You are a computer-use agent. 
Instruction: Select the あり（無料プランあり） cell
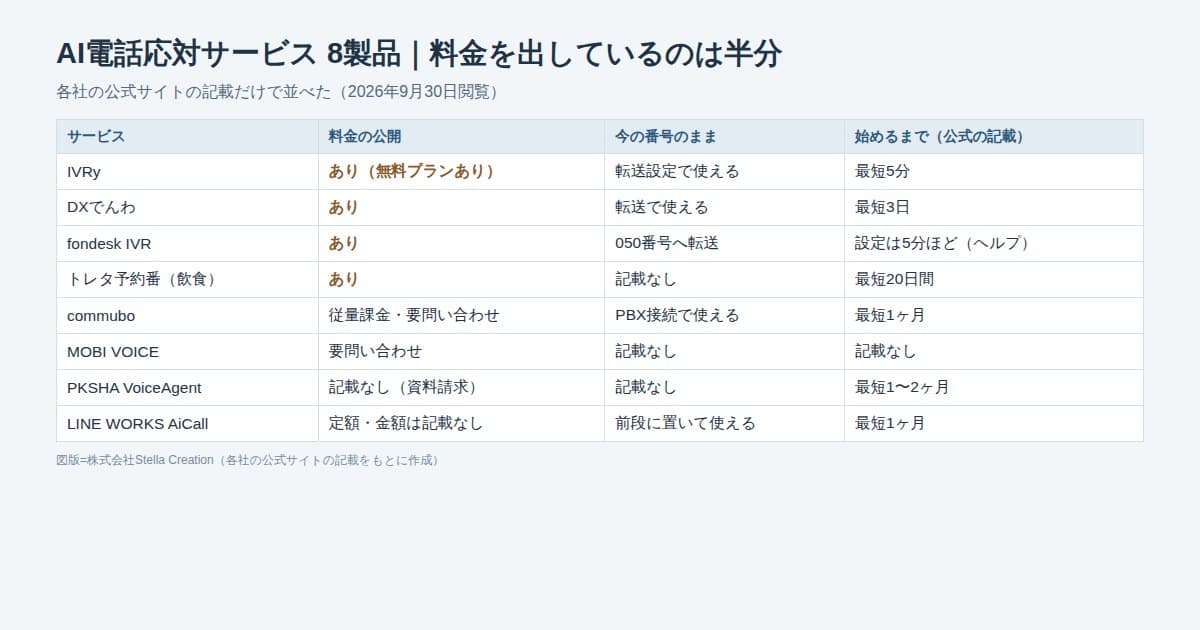click(461, 171)
